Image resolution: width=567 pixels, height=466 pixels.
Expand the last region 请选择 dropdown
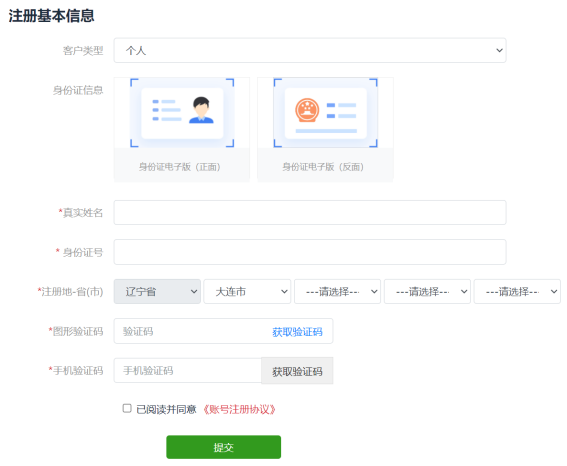click(517, 291)
